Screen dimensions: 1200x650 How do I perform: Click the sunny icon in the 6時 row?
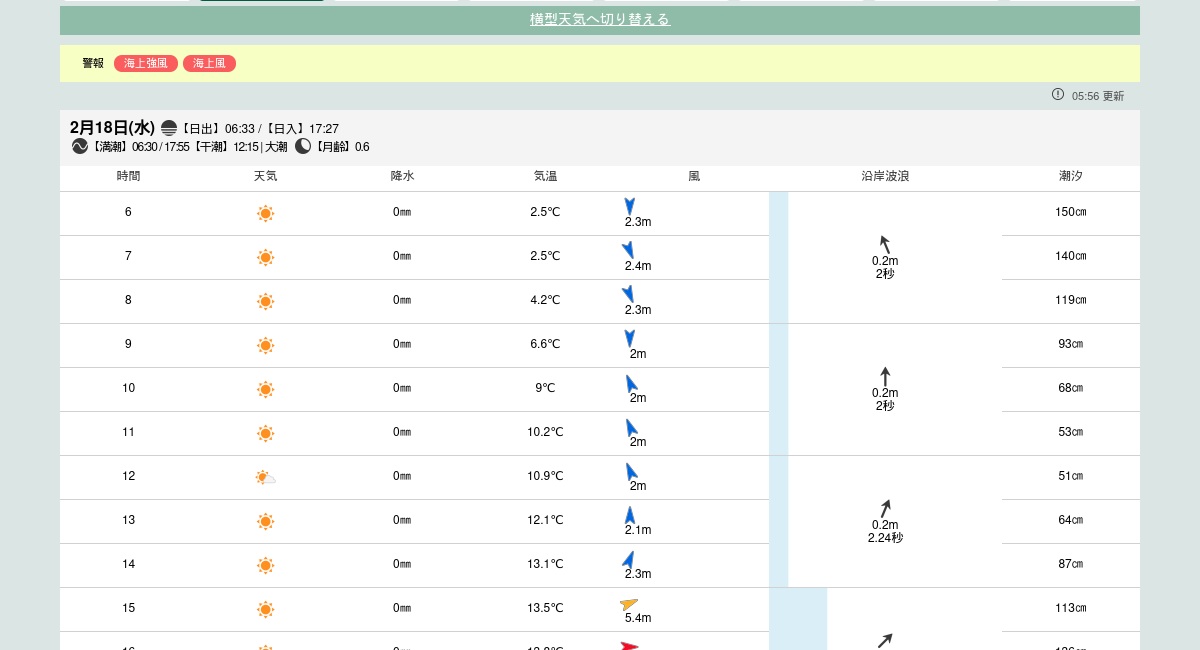click(265, 213)
